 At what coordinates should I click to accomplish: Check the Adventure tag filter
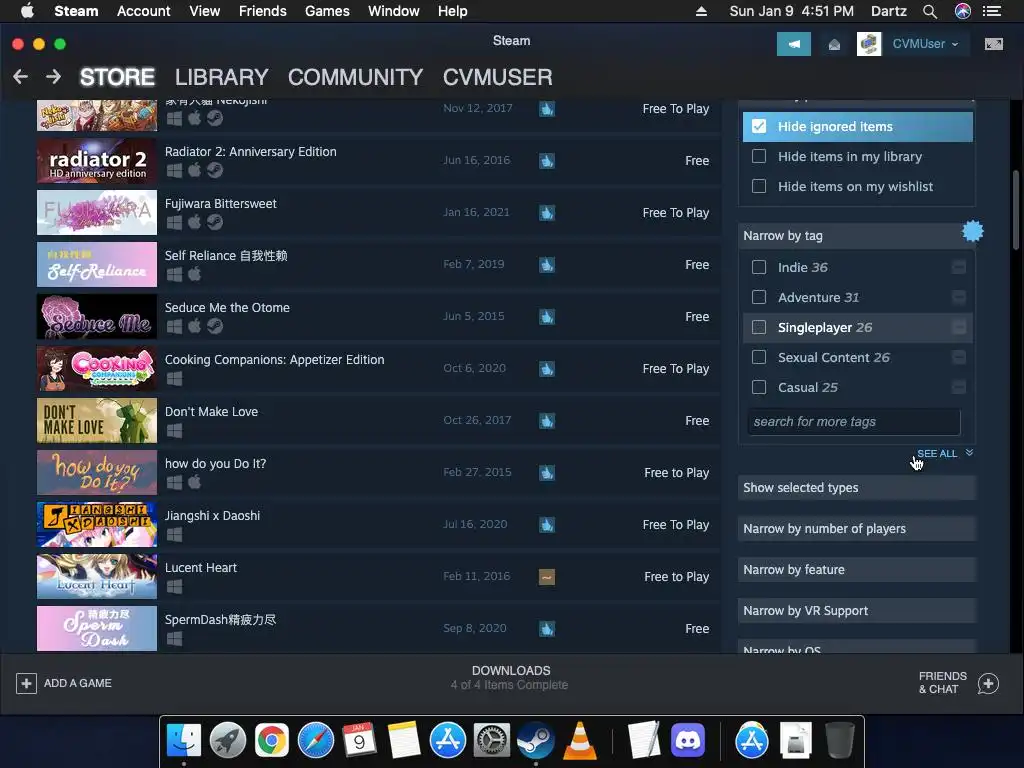759,297
